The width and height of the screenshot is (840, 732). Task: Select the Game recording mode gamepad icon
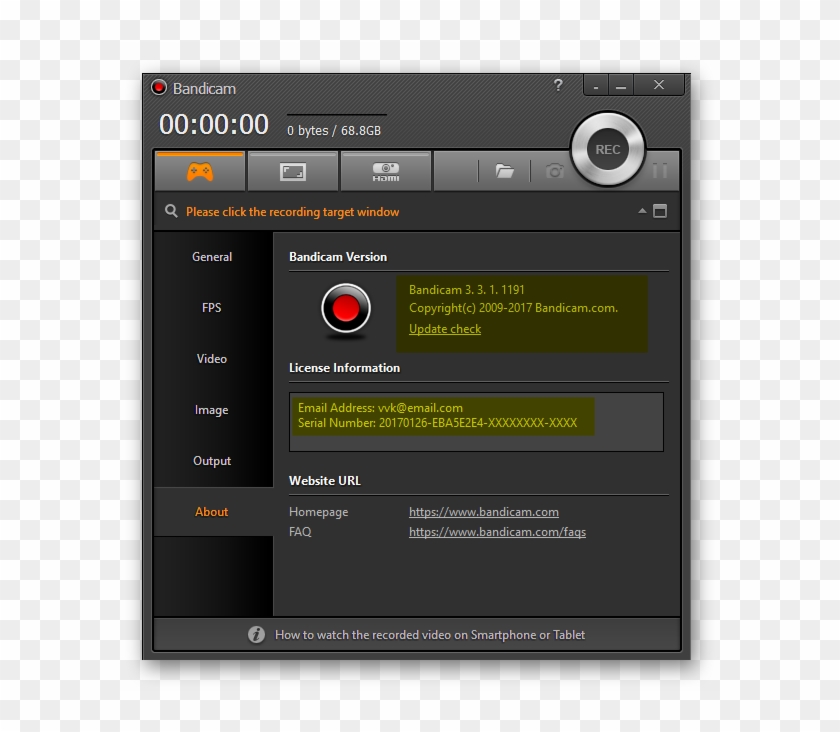(199, 171)
